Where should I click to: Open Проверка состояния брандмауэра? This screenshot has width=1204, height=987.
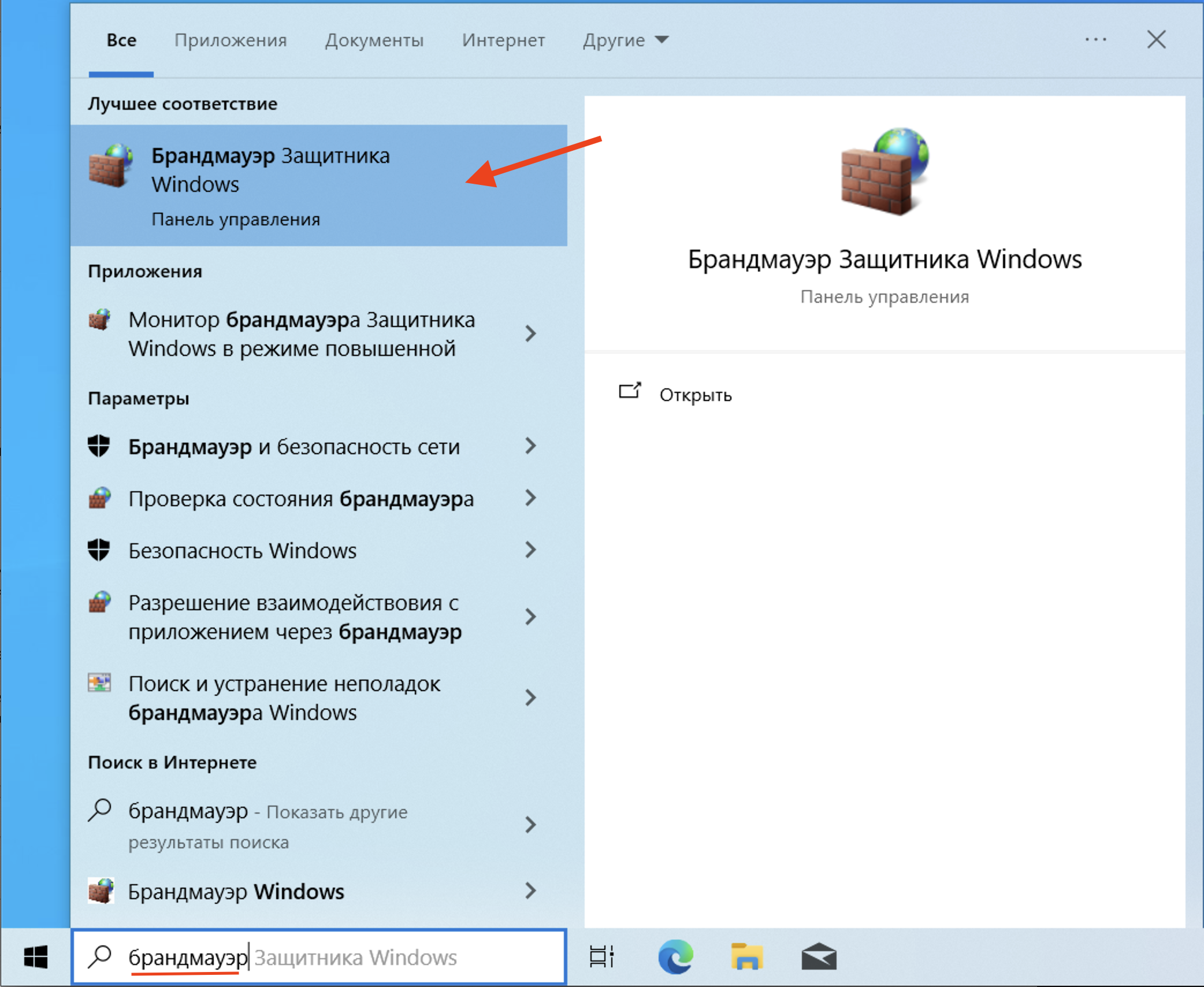point(319,499)
